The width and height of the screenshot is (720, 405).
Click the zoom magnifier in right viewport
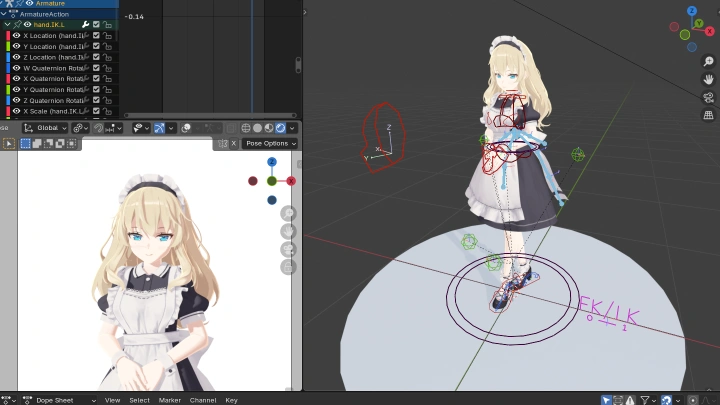tap(707, 59)
